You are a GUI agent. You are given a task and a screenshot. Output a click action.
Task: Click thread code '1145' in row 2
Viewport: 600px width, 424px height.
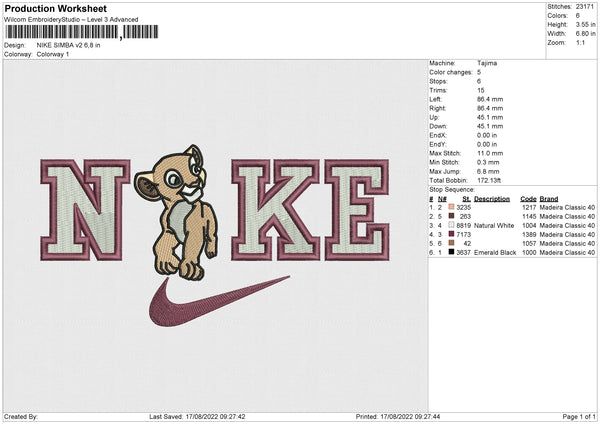(x=529, y=217)
